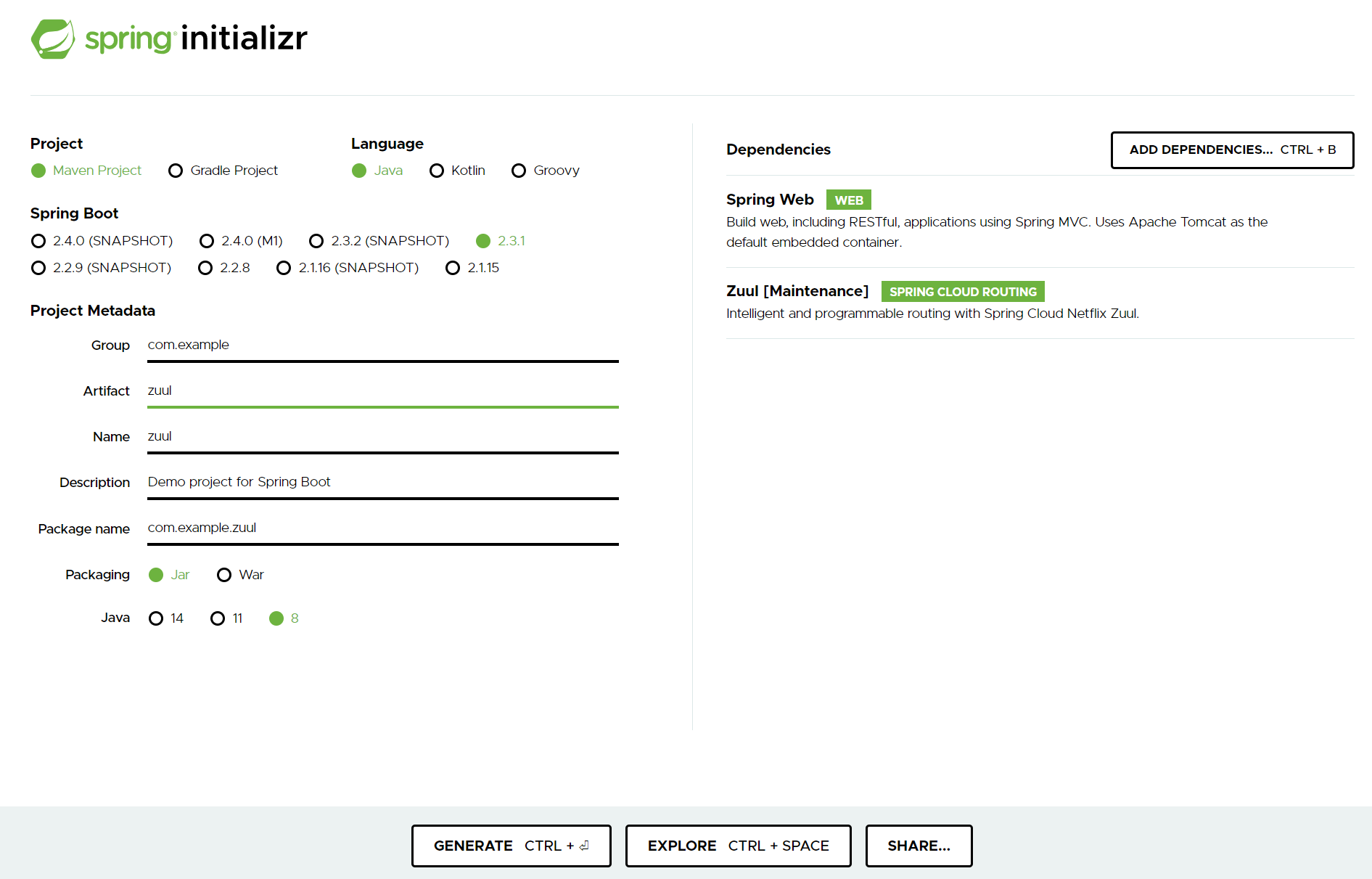Select Java version 14
The width and height of the screenshot is (1372, 879).
pos(166,618)
